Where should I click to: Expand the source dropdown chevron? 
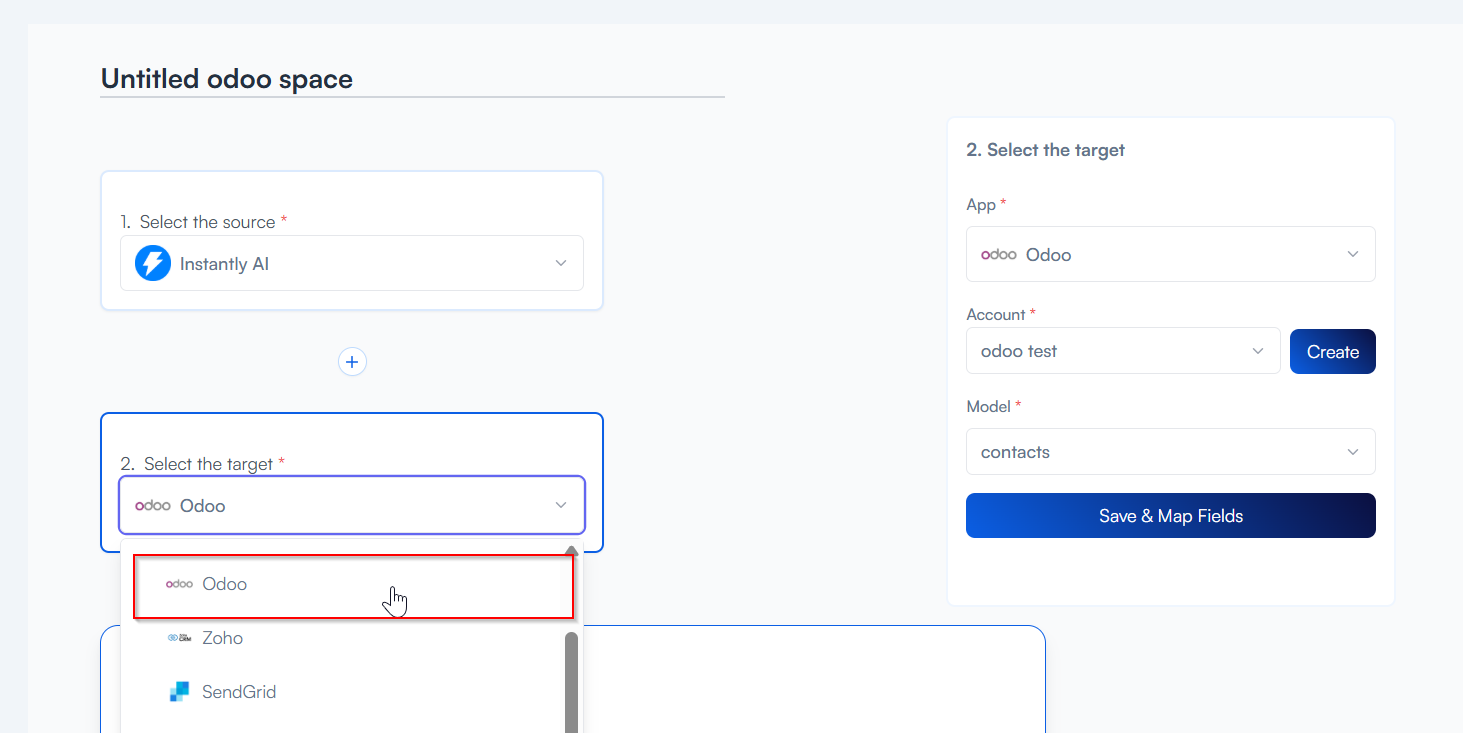coord(561,264)
